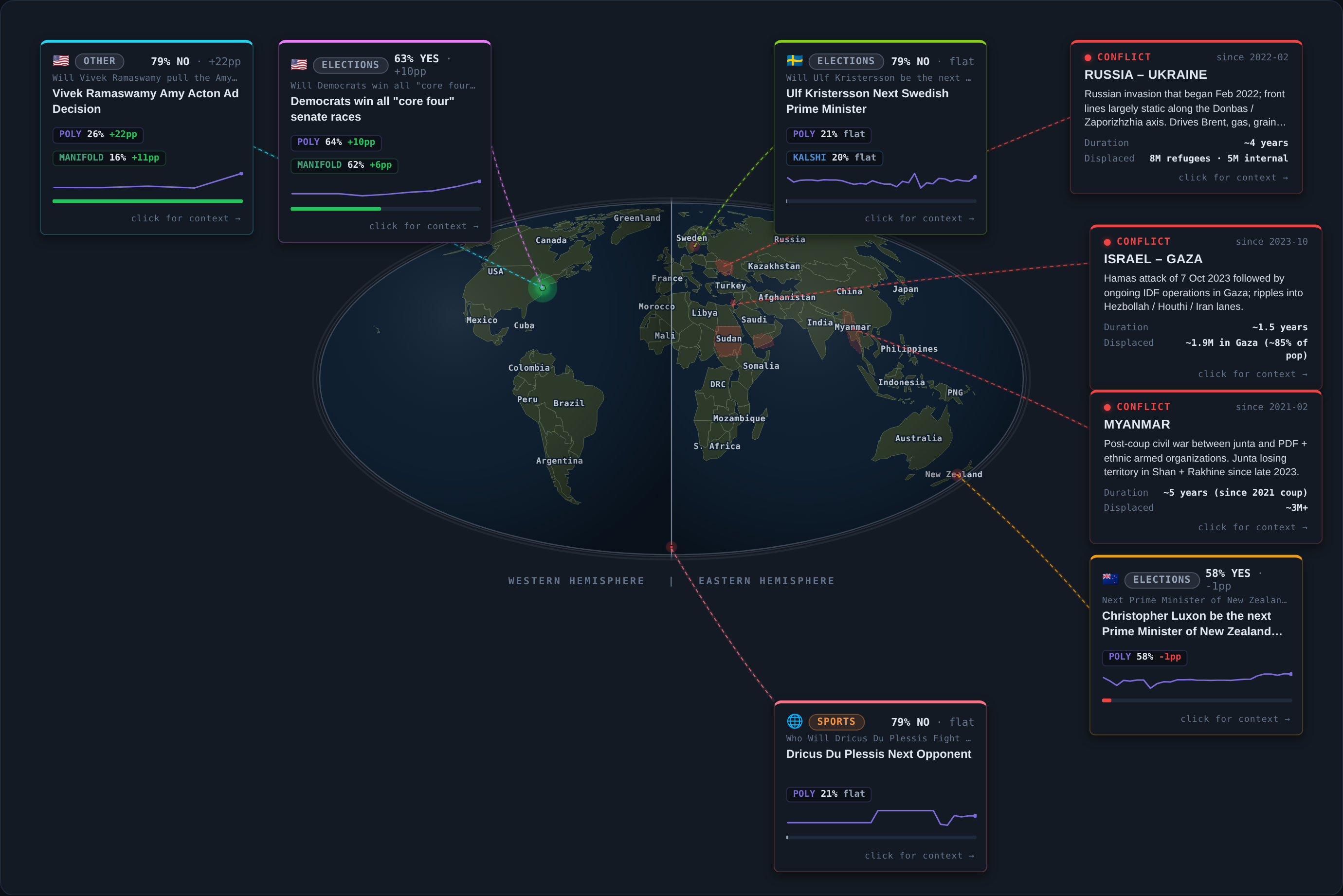Click the US flag on Vivek Ramaswamy card
This screenshot has height=896, width=1343.
[x=60, y=61]
